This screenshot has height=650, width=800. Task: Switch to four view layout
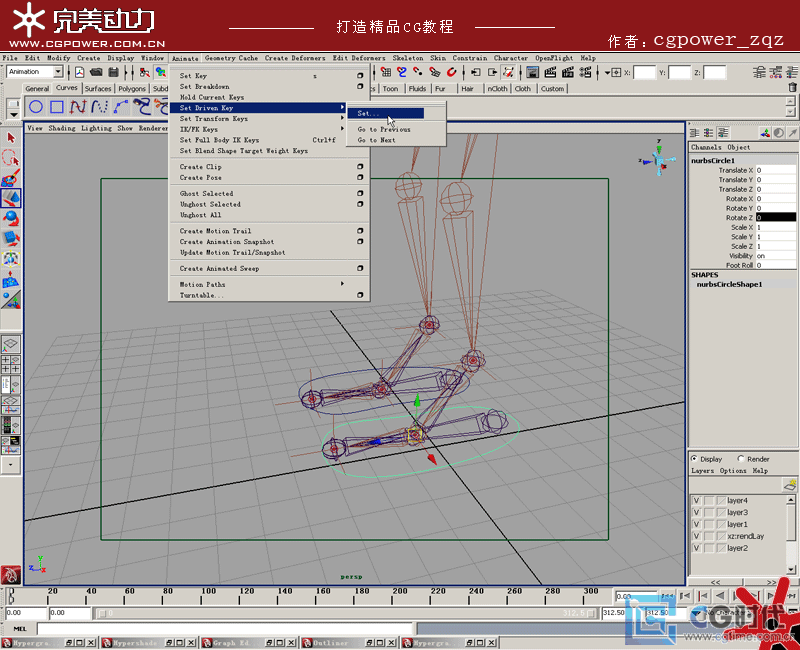click(11, 364)
